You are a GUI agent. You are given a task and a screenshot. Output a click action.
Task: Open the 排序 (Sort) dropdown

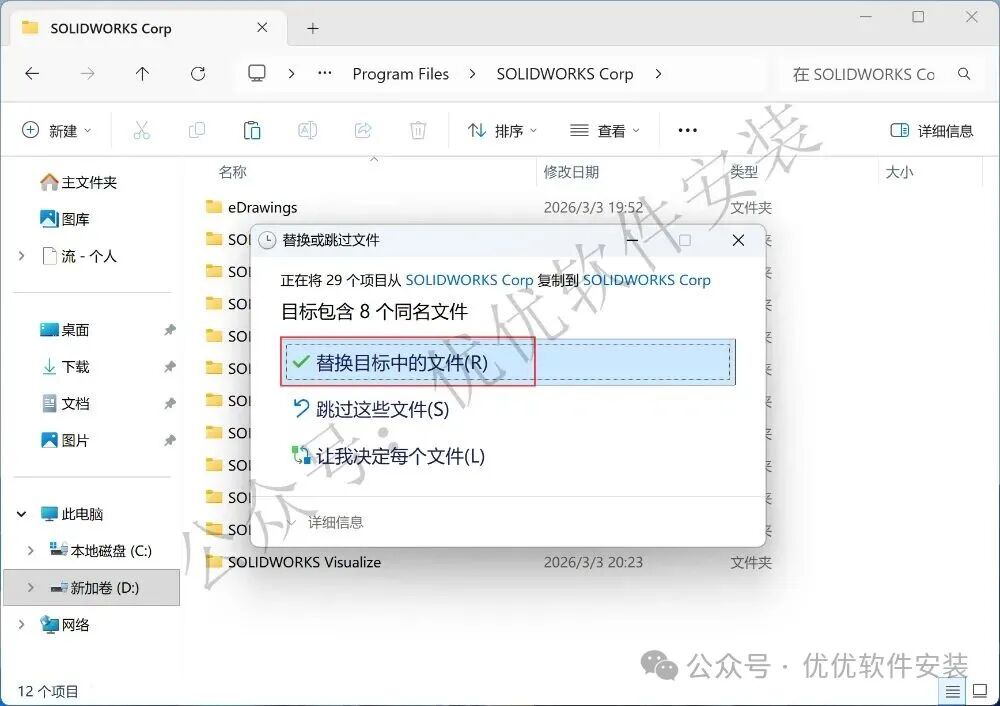tap(502, 131)
